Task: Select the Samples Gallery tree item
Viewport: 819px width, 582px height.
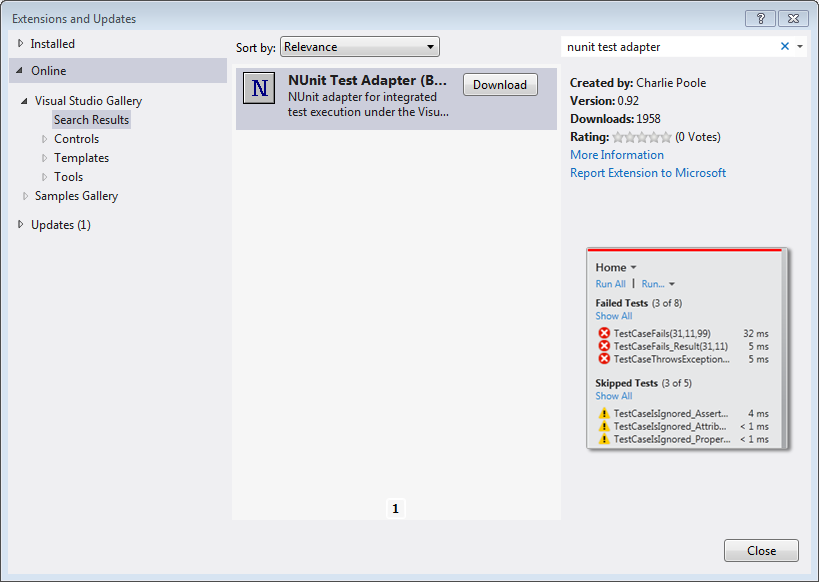Action: point(76,196)
